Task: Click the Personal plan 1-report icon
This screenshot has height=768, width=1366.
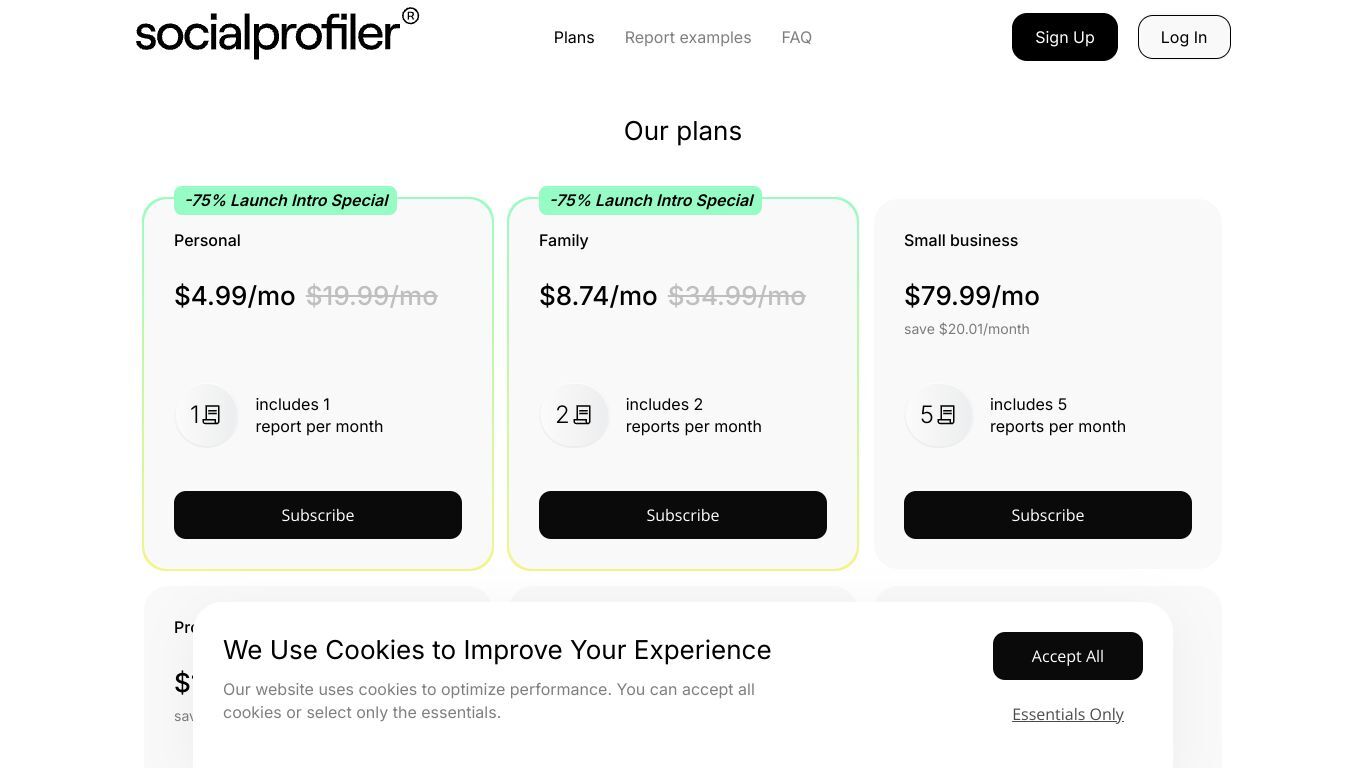Action: point(206,415)
